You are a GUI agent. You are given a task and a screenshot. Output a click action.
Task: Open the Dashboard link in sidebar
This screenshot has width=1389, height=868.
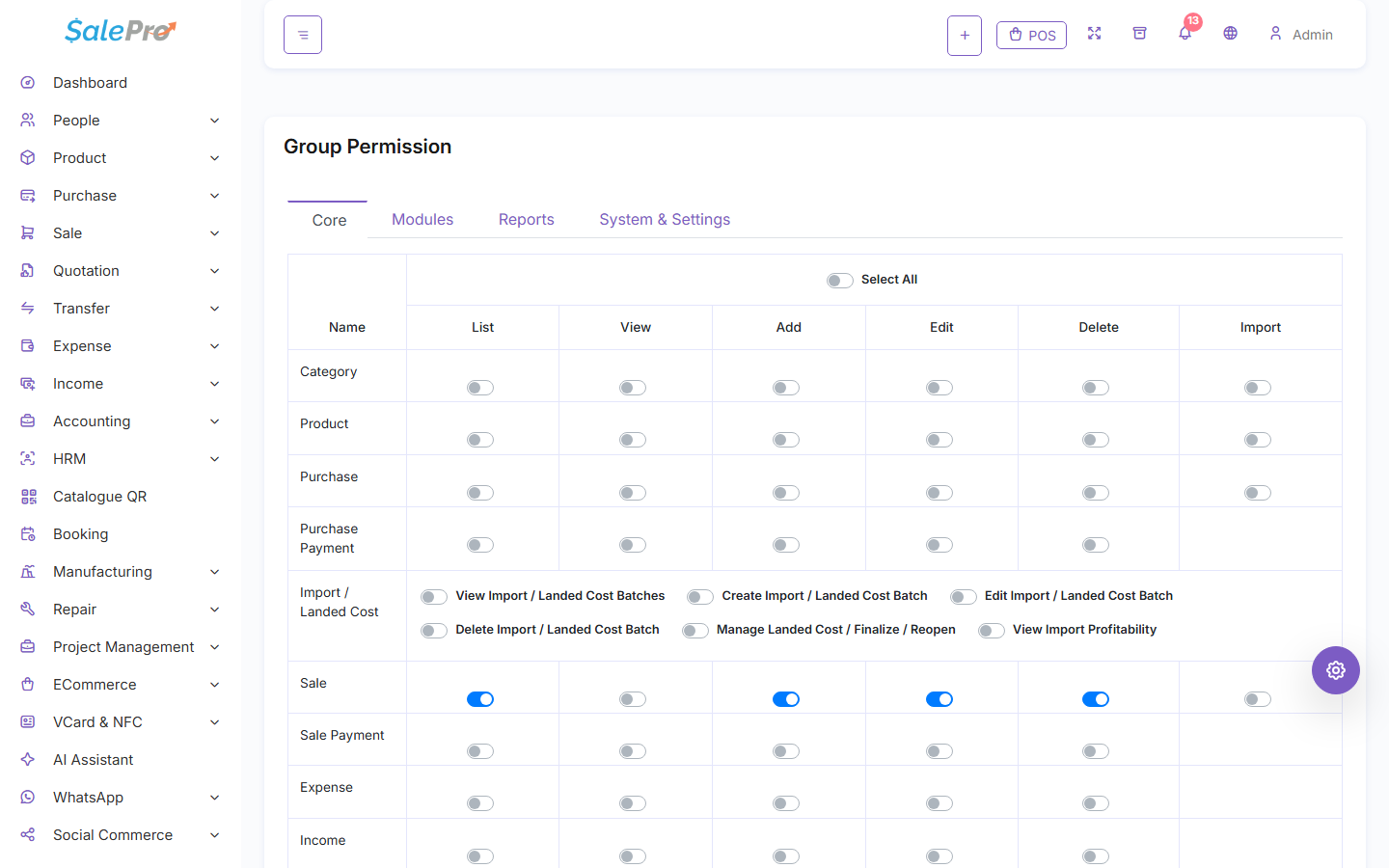pyautogui.click(x=90, y=83)
